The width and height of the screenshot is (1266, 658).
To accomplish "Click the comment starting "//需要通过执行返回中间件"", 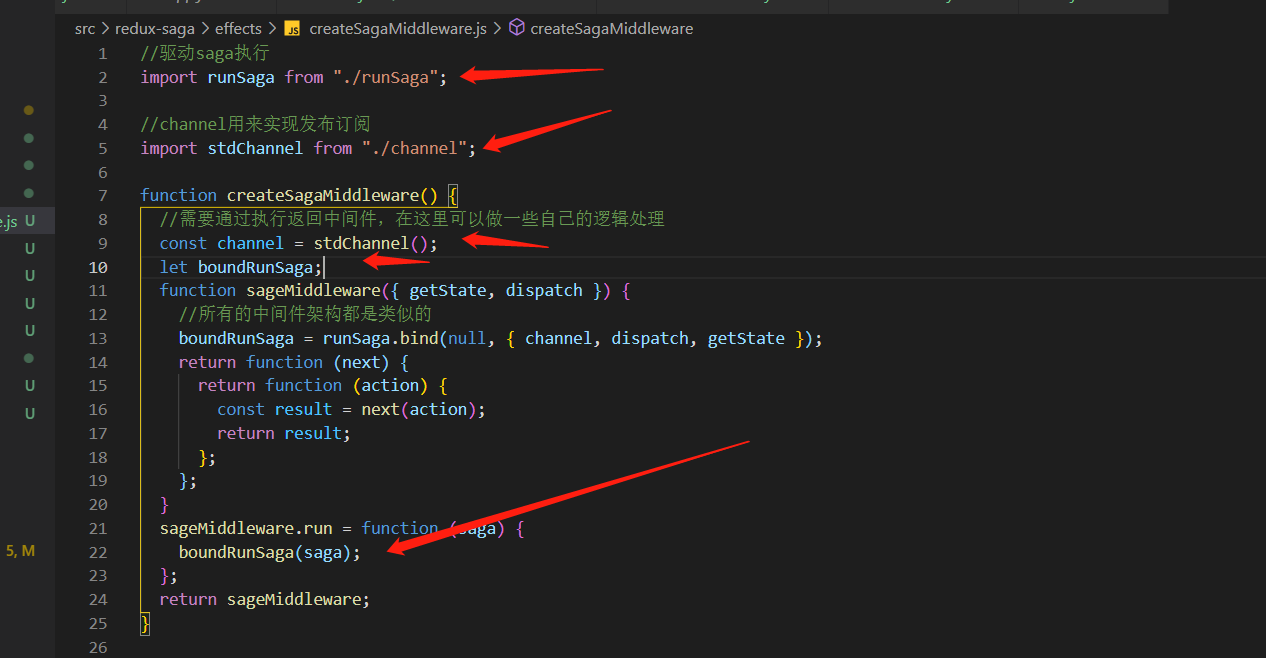I will coord(412,219).
